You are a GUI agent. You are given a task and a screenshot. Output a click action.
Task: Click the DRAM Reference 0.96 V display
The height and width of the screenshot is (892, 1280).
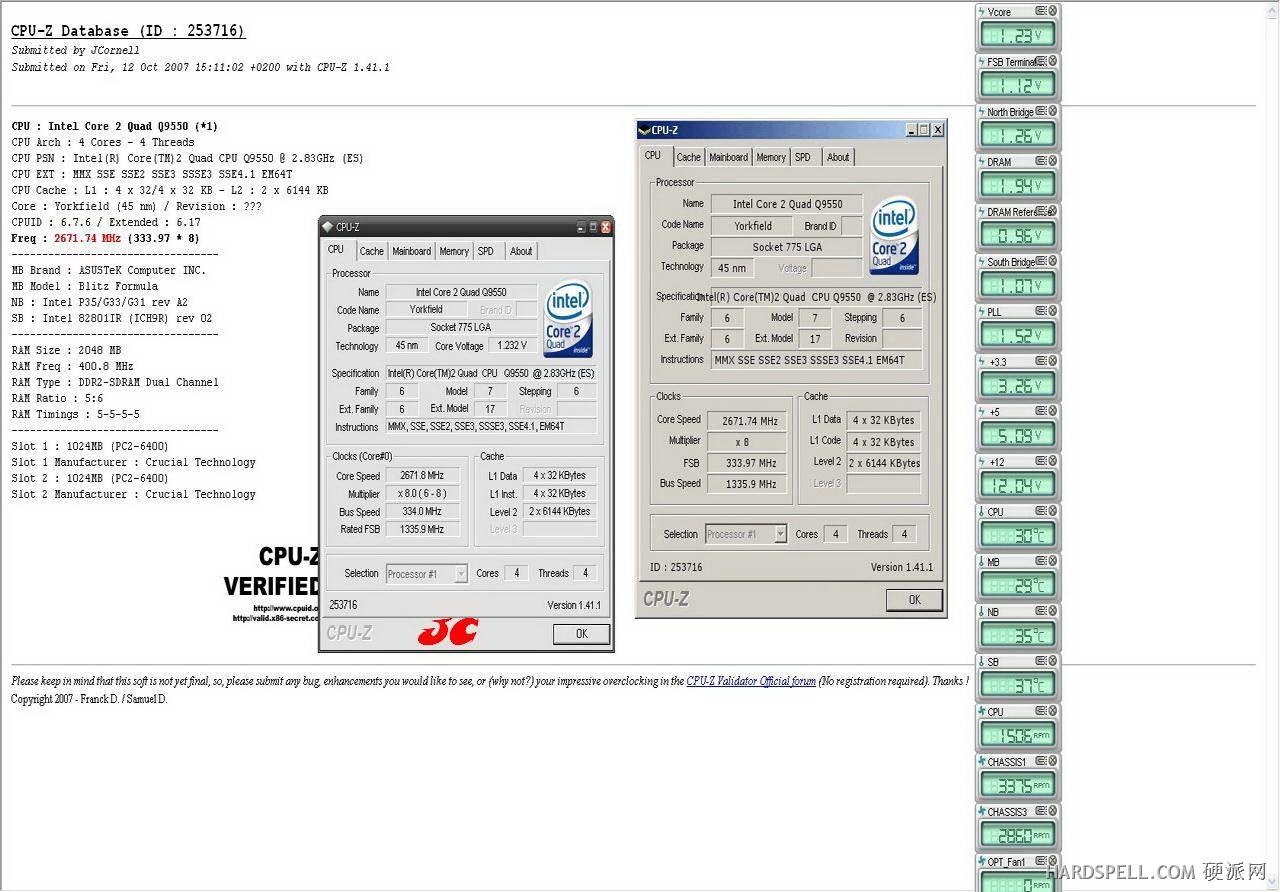click(x=1017, y=236)
